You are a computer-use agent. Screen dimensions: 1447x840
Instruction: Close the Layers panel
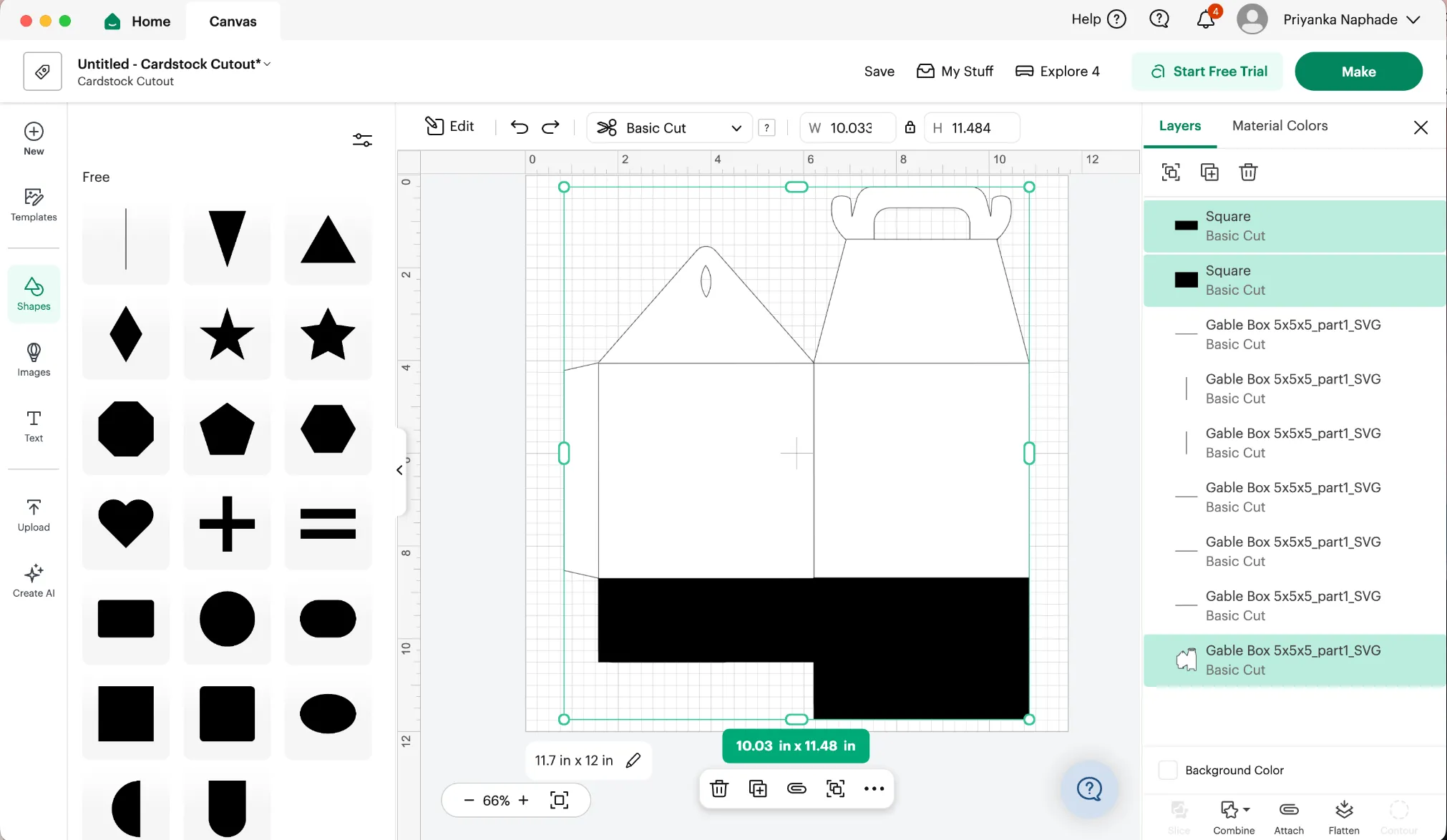1421,127
